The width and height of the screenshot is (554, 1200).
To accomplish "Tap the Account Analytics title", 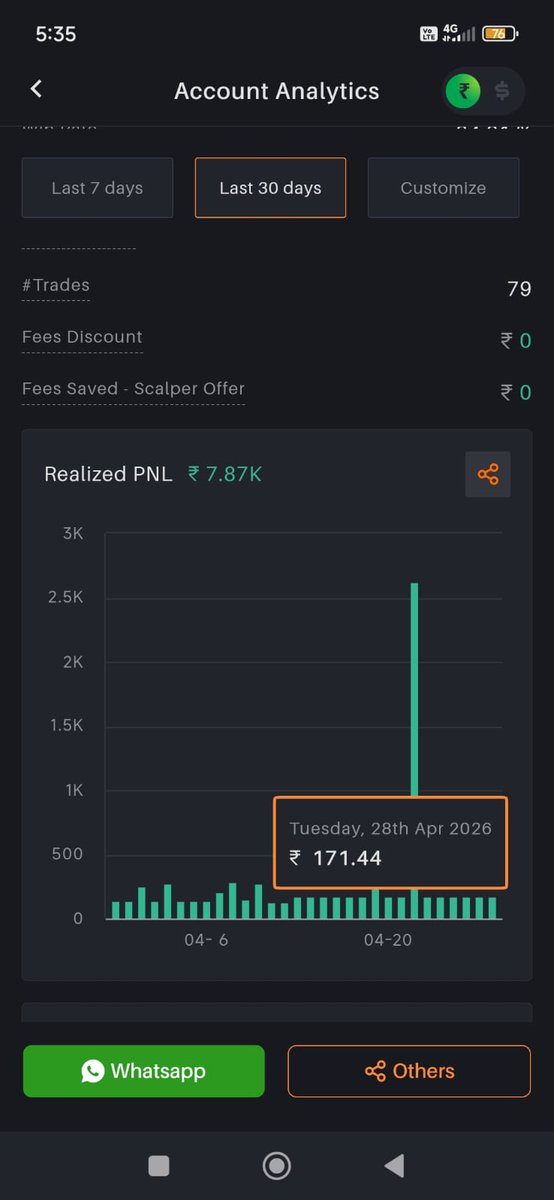I will pyautogui.click(x=277, y=91).
